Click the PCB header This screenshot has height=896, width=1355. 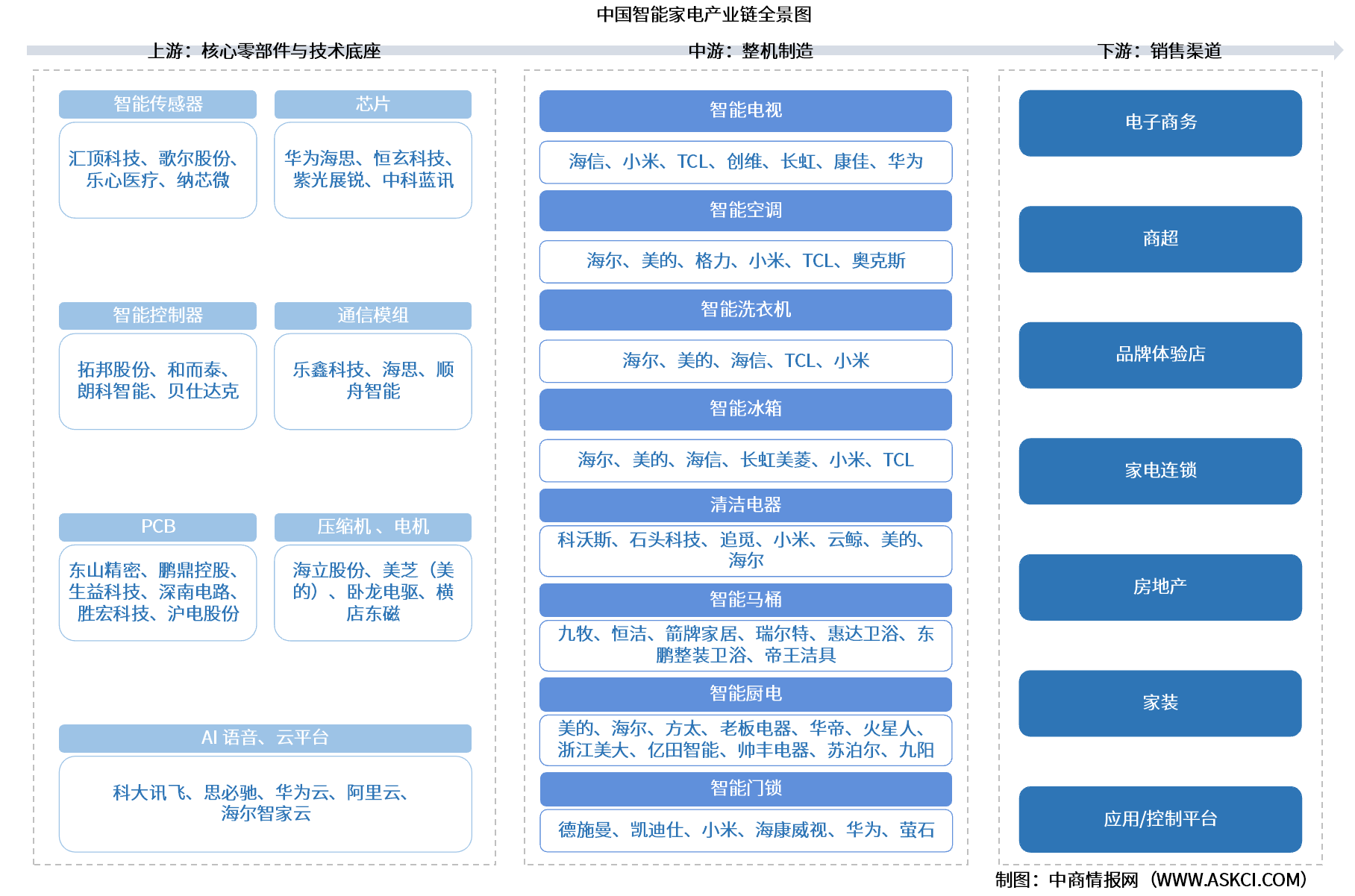157,527
